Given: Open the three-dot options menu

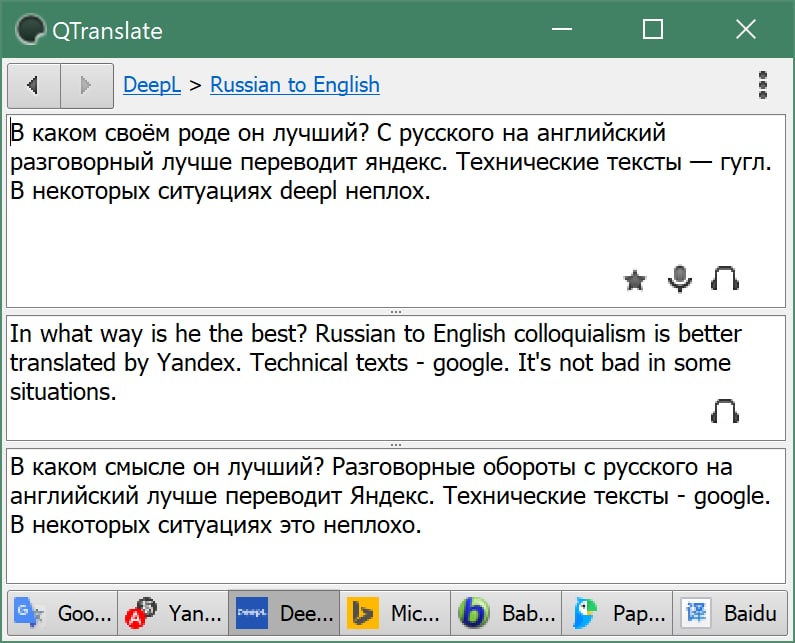Looking at the screenshot, I should click(x=763, y=85).
